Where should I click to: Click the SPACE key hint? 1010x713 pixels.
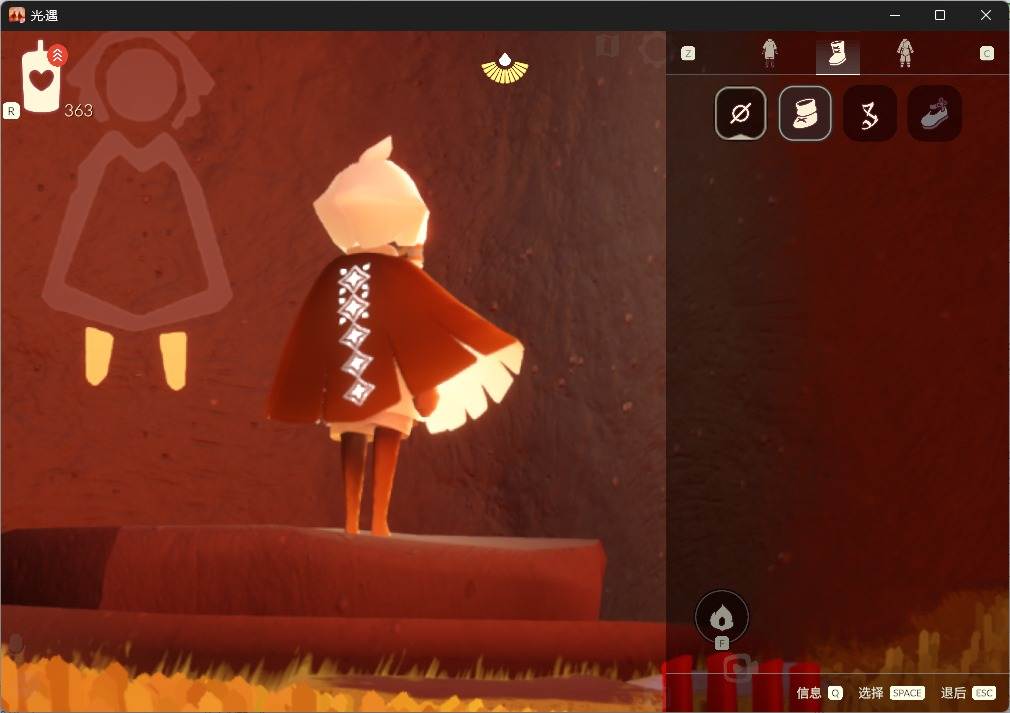[907, 693]
